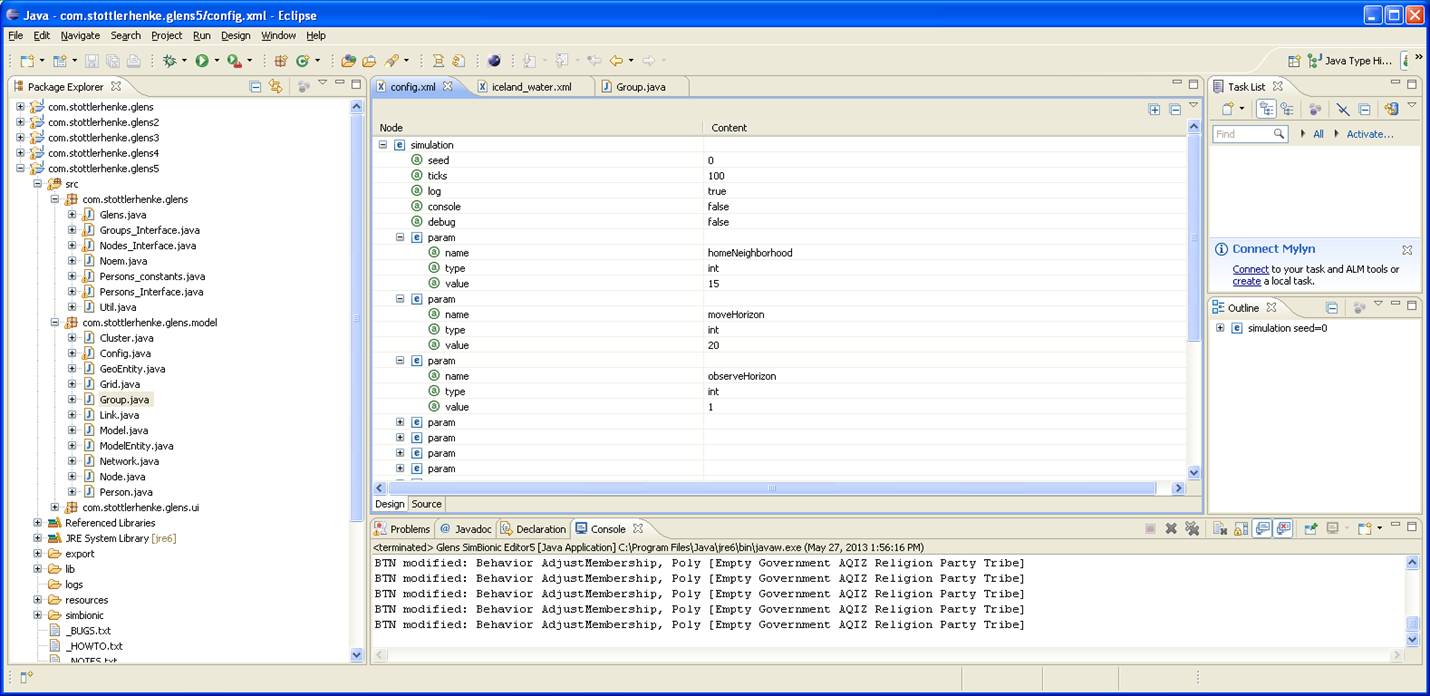This screenshot has height=696, width=1430.
Task: Click the Pin Console icon
Action: point(1311,528)
